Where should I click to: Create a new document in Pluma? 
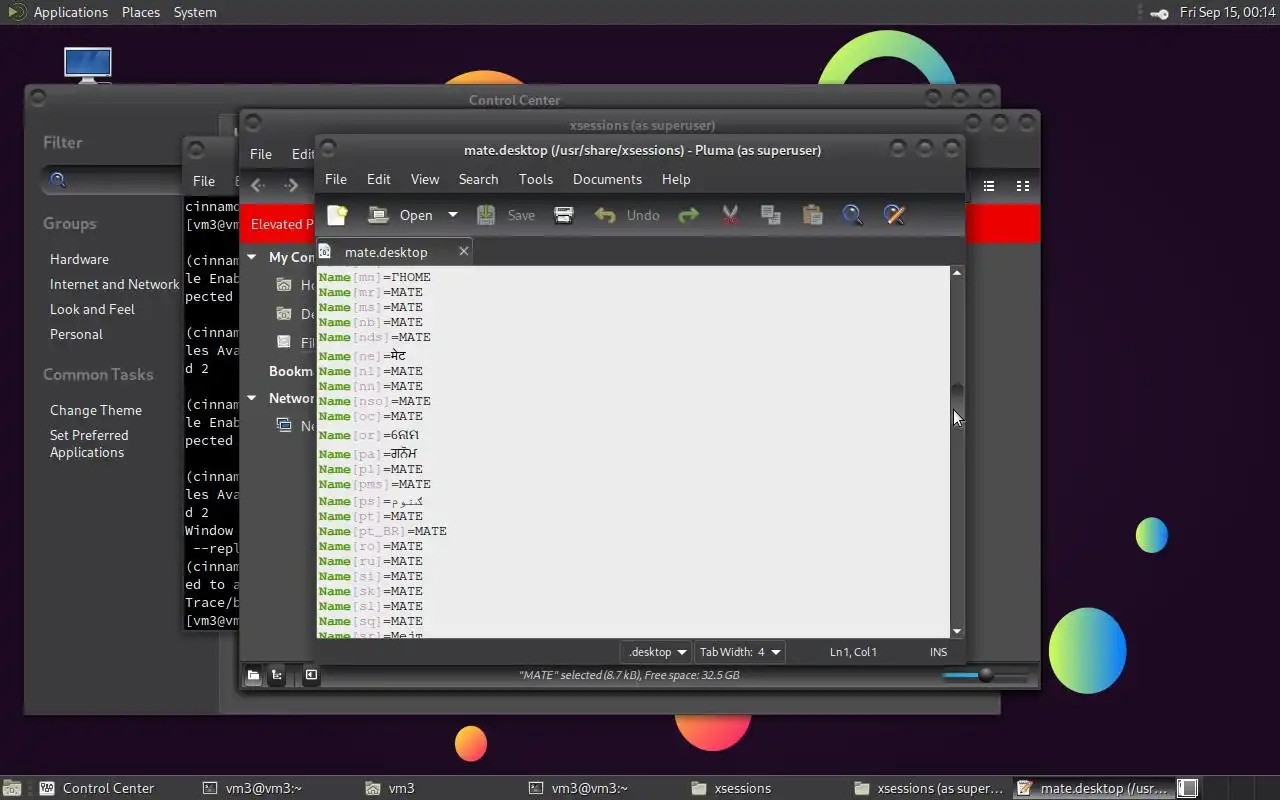[x=337, y=215]
